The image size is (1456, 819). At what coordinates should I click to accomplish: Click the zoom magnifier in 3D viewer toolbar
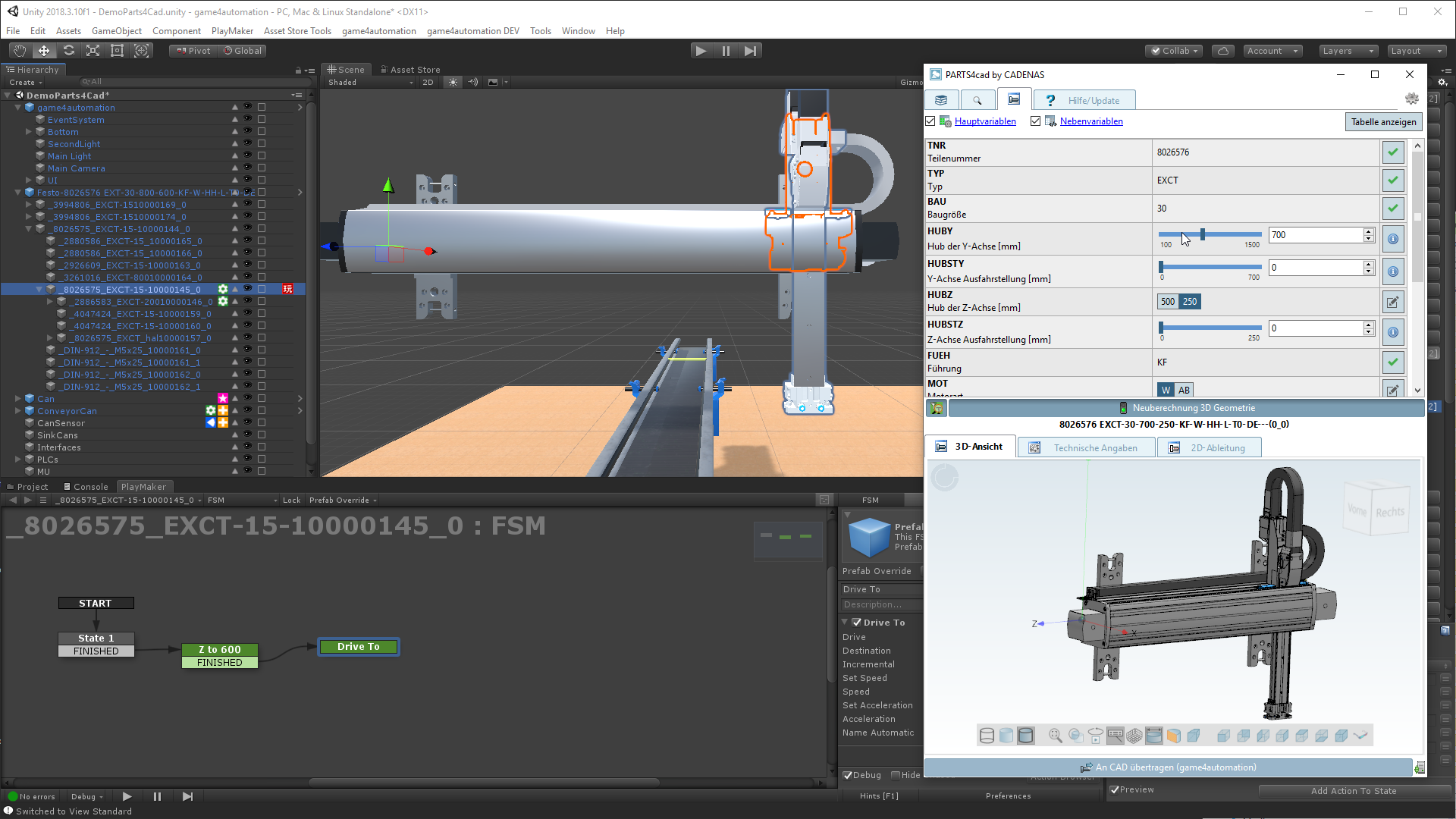click(1055, 735)
